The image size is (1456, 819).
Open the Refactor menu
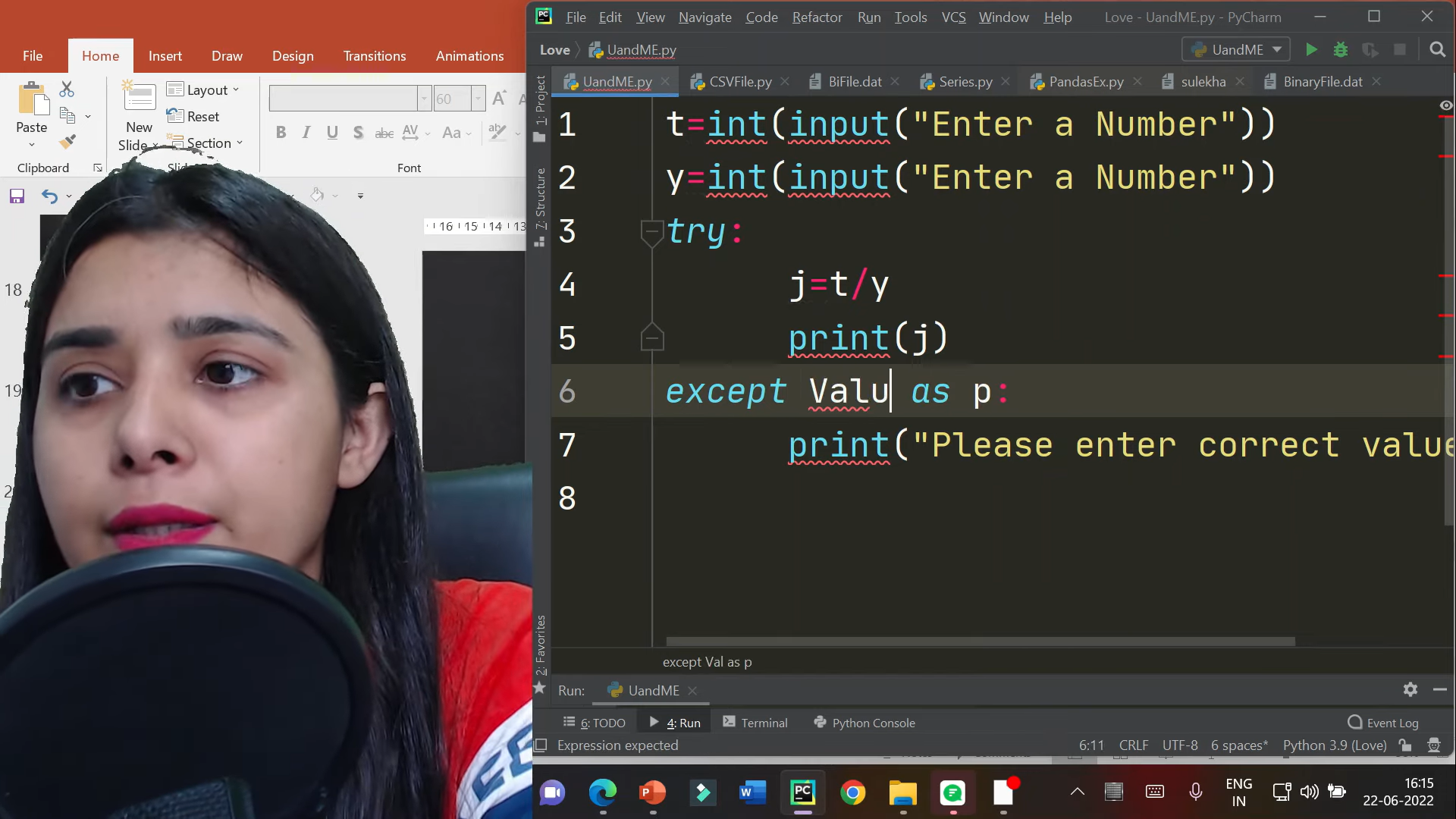817,17
